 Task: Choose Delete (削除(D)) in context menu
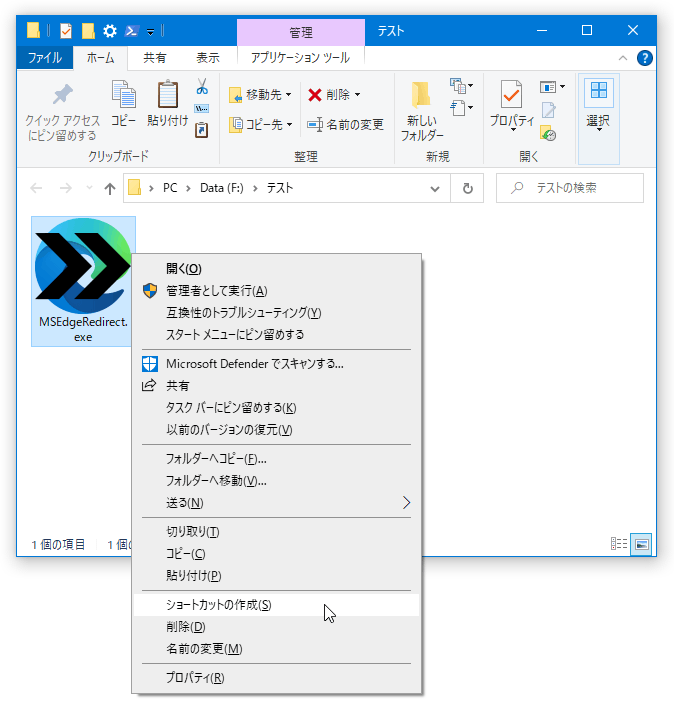276,627
